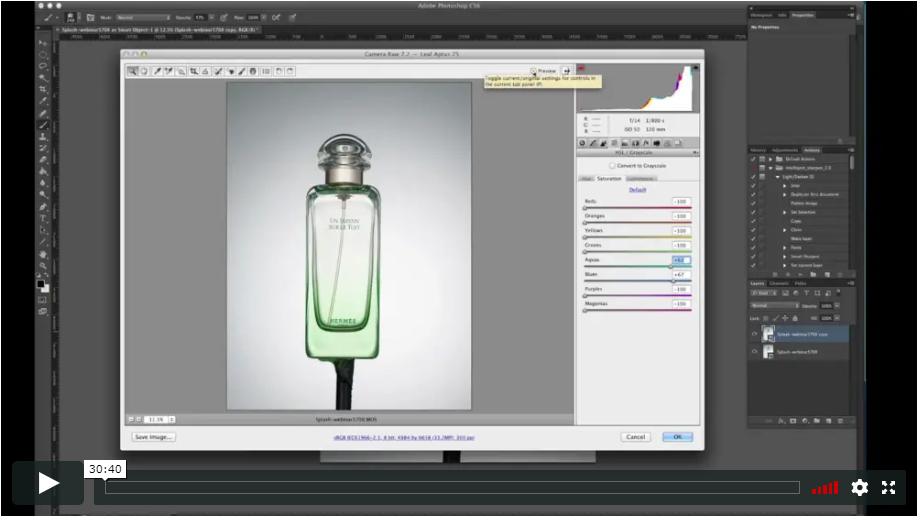Viewport: 918px width, 517px height.
Task: Toggle checkmark for Stop action step
Action: [x=753, y=186]
